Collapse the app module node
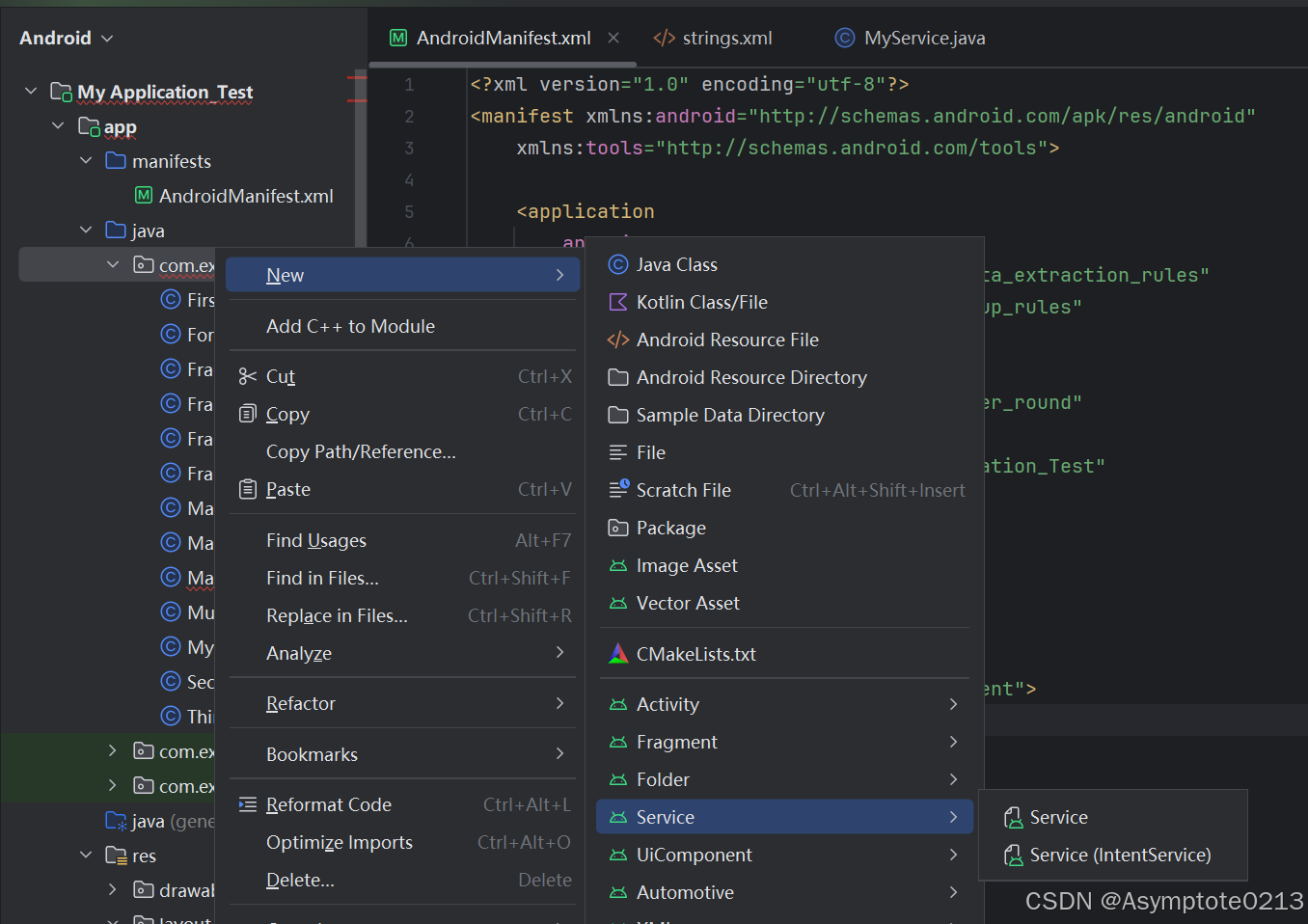Screen dimensions: 1308x924 point(58,126)
